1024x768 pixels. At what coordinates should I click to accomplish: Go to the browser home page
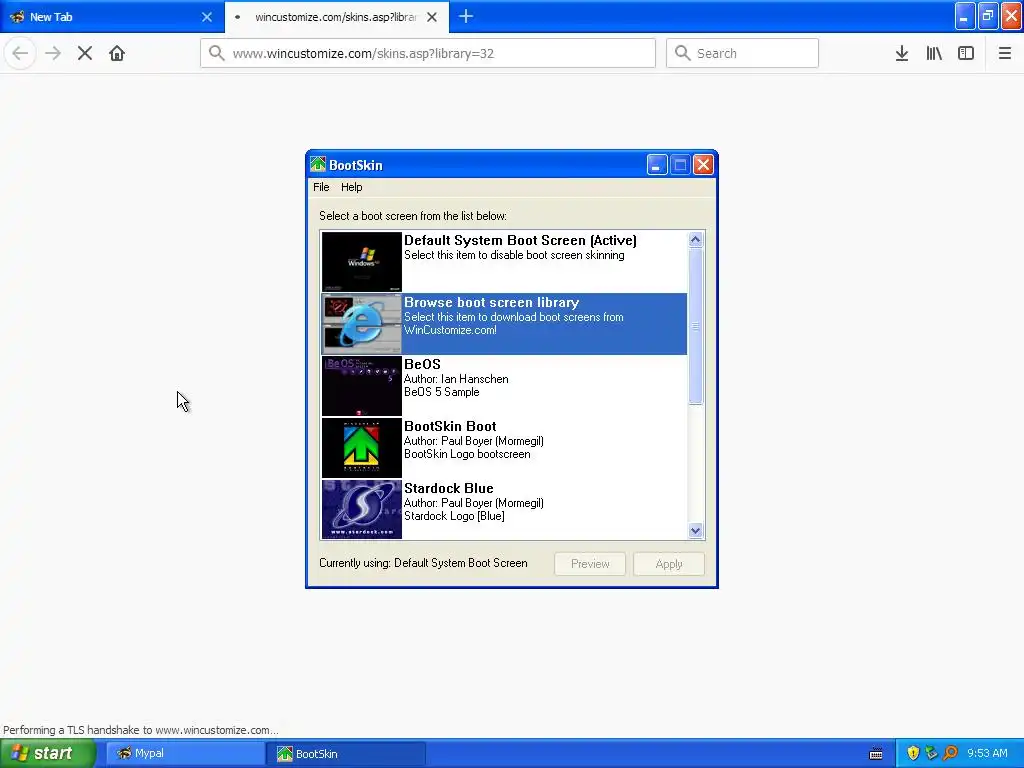point(117,54)
